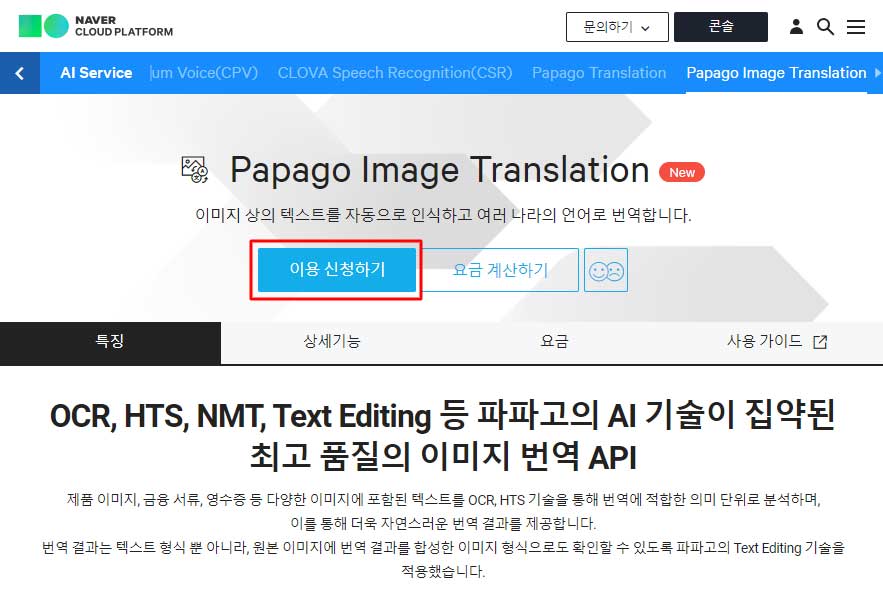
Task: Open external link icon beside 사용 가이드
Action: [820, 341]
